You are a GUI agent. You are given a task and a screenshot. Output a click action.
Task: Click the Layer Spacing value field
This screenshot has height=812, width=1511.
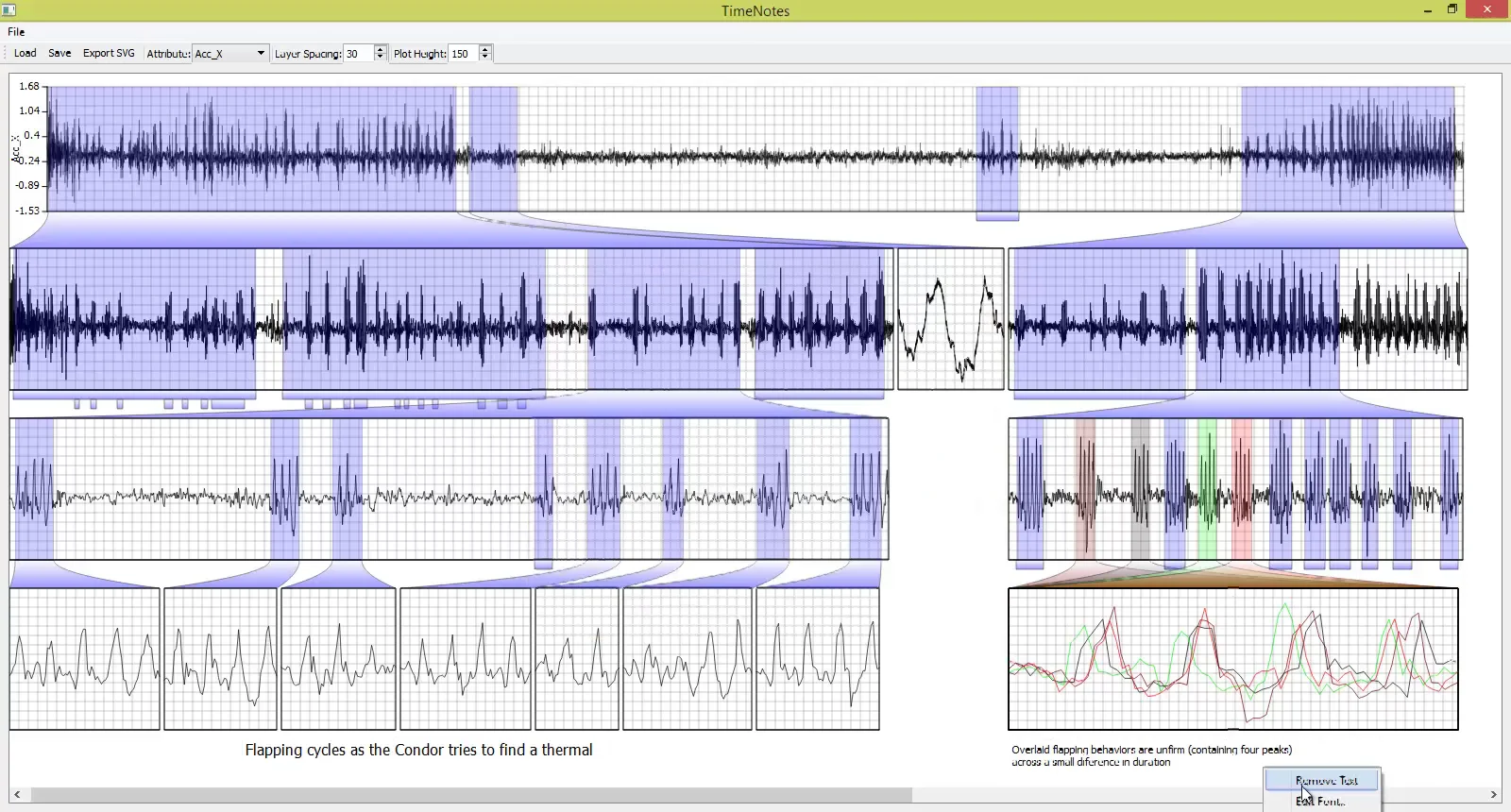click(x=358, y=54)
